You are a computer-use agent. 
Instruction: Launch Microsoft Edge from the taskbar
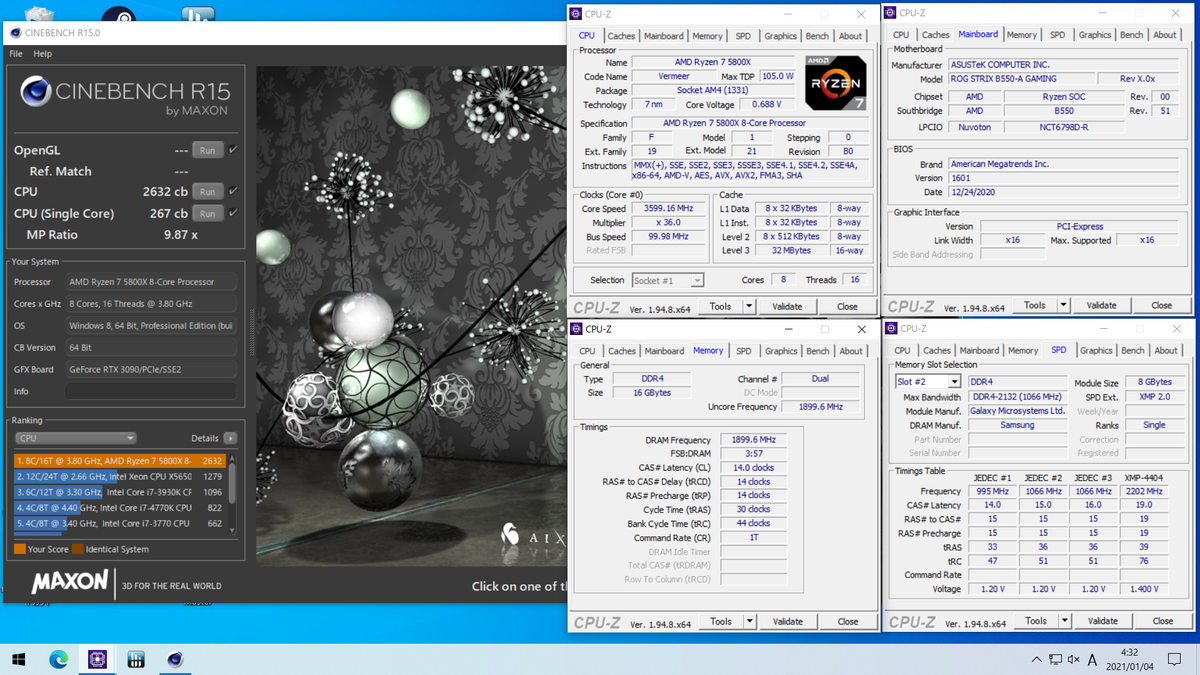tap(58, 659)
